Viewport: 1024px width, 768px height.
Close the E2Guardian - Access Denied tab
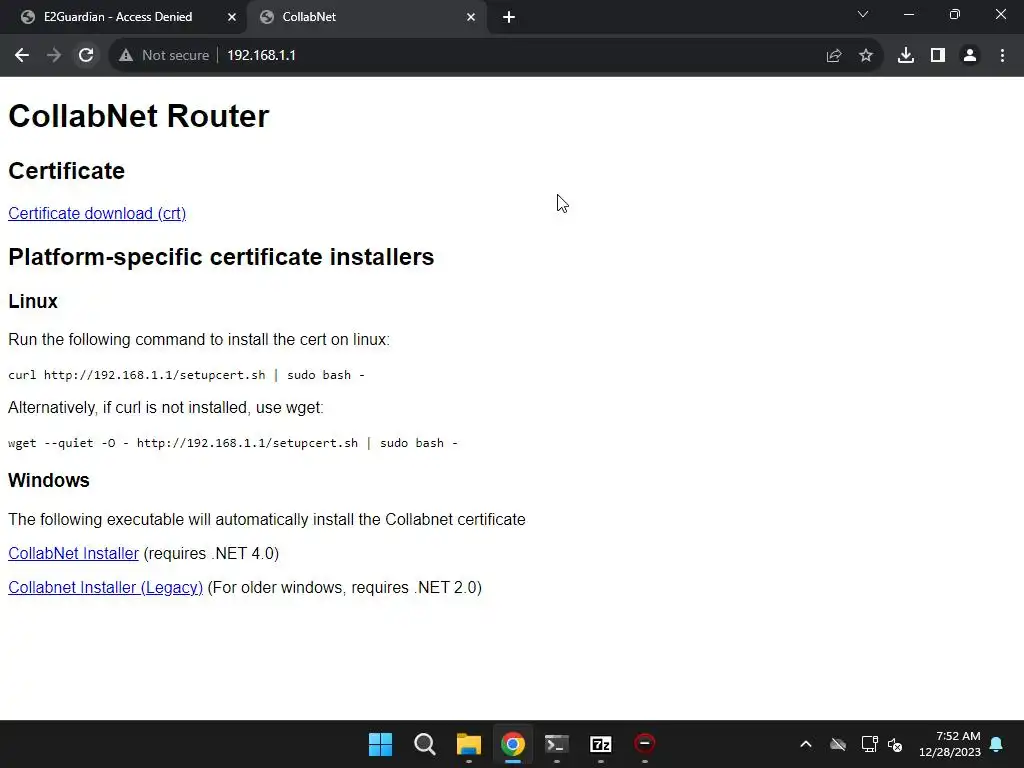[x=232, y=18]
